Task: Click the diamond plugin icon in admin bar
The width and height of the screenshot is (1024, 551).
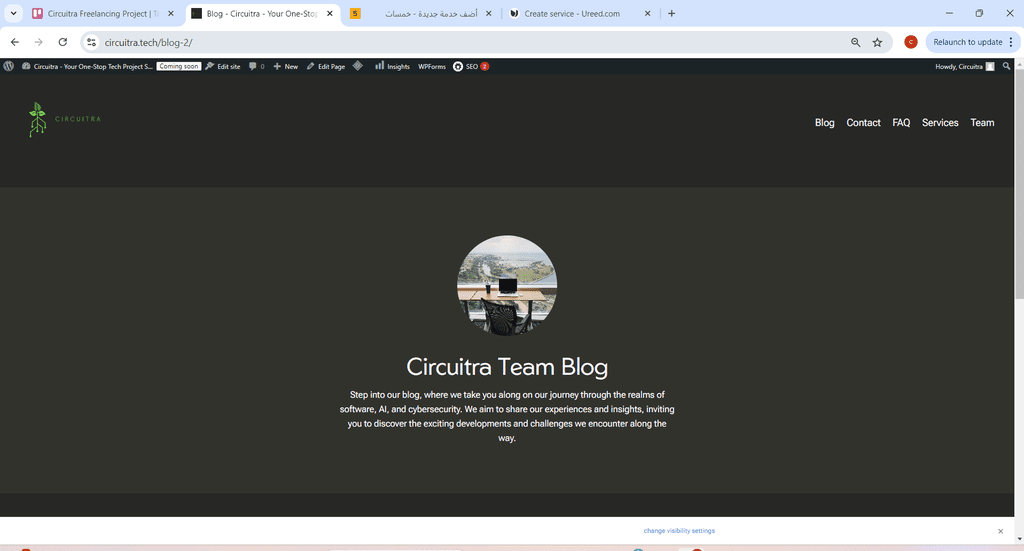Action: 358,66
